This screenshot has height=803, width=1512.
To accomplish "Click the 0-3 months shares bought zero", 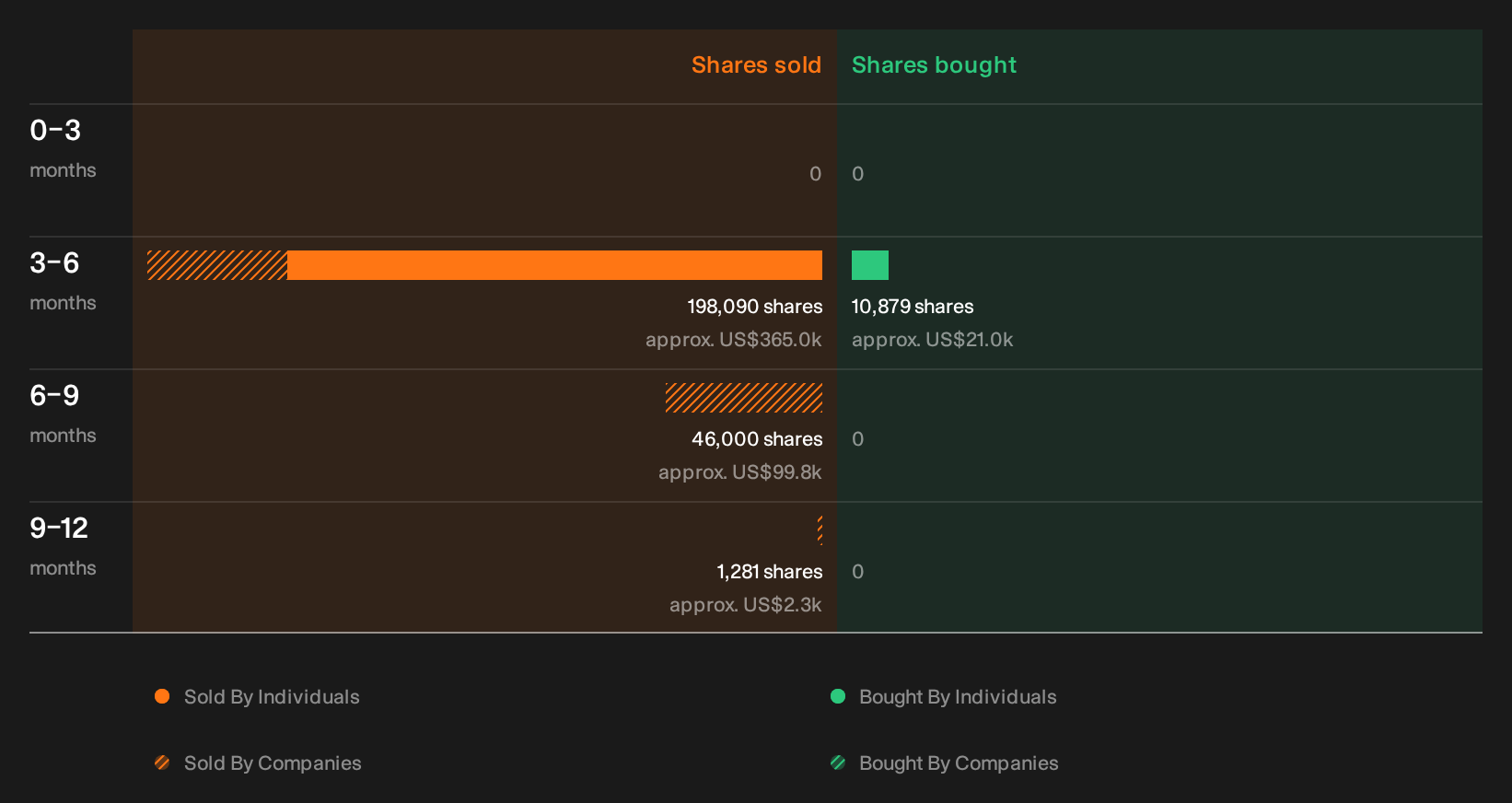I will [858, 174].
